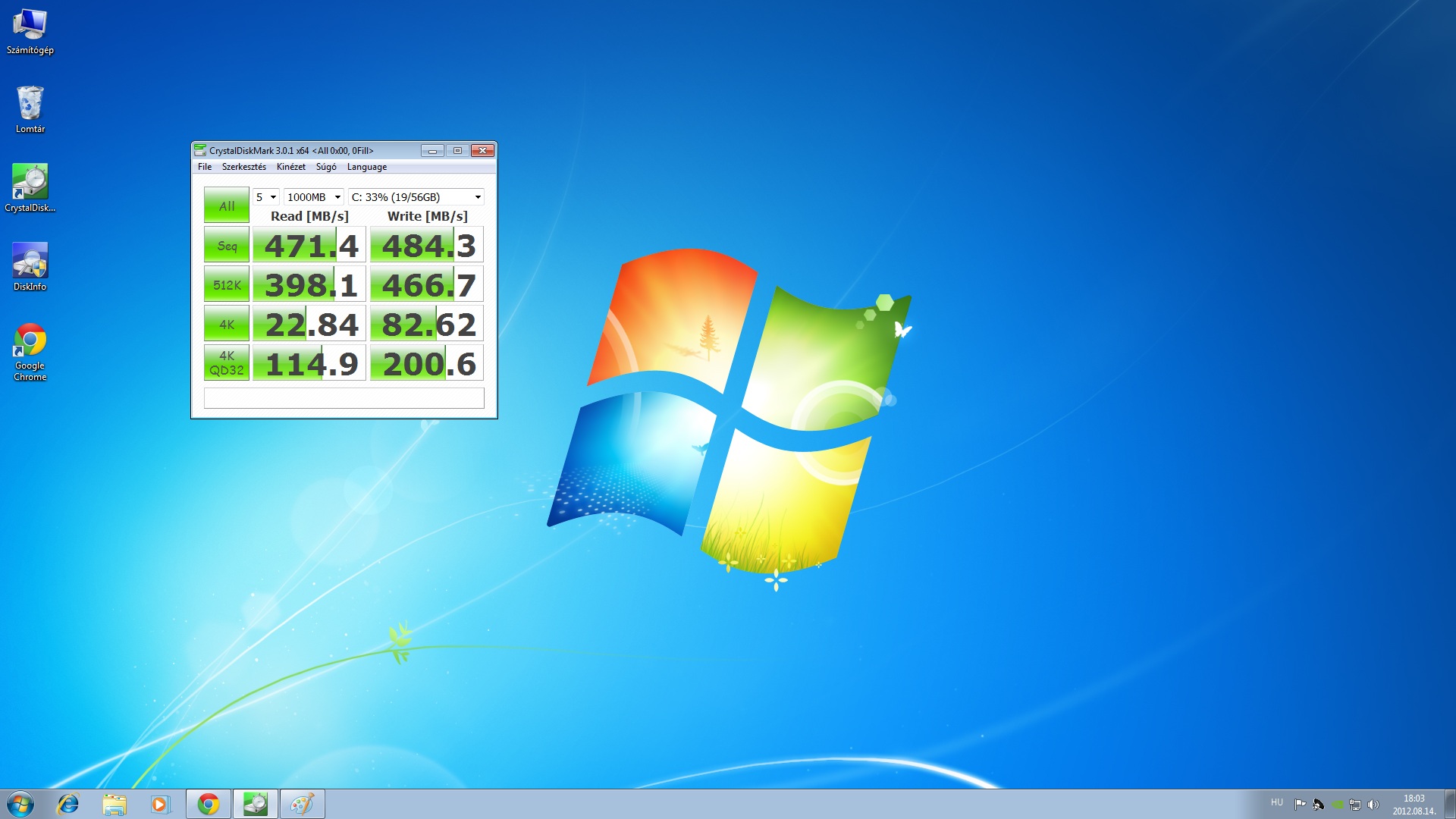This screenshot has height=819, width=1456.
Task: Click the Seq read result 471.4
Action: (309, 245)
